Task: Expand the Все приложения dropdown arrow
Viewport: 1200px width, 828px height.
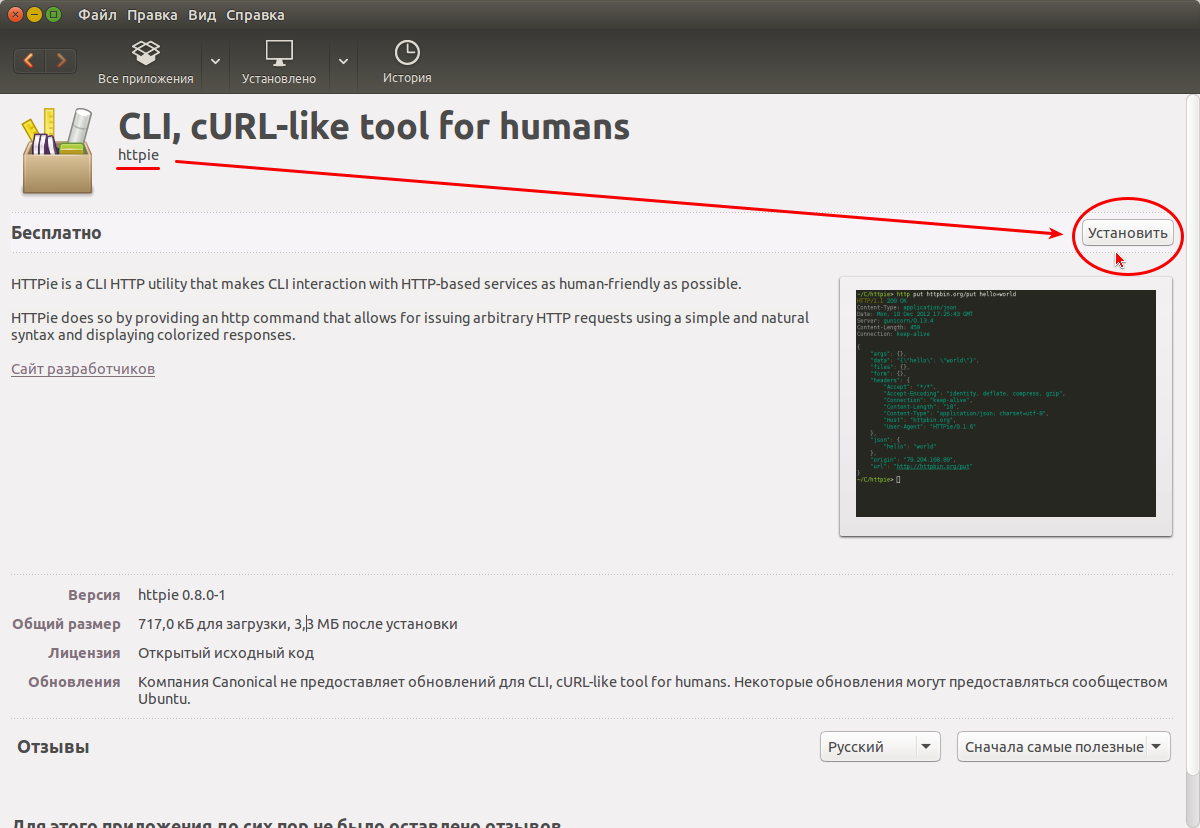Action: tap(215, 61)
